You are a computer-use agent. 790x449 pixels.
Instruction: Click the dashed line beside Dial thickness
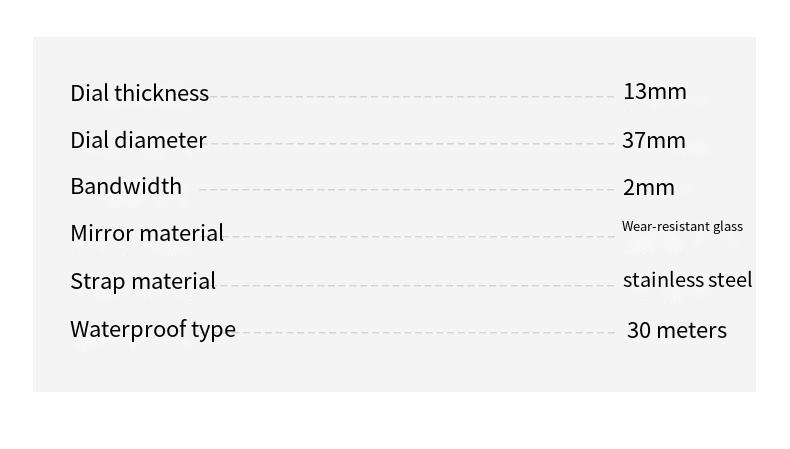(412, 97)
